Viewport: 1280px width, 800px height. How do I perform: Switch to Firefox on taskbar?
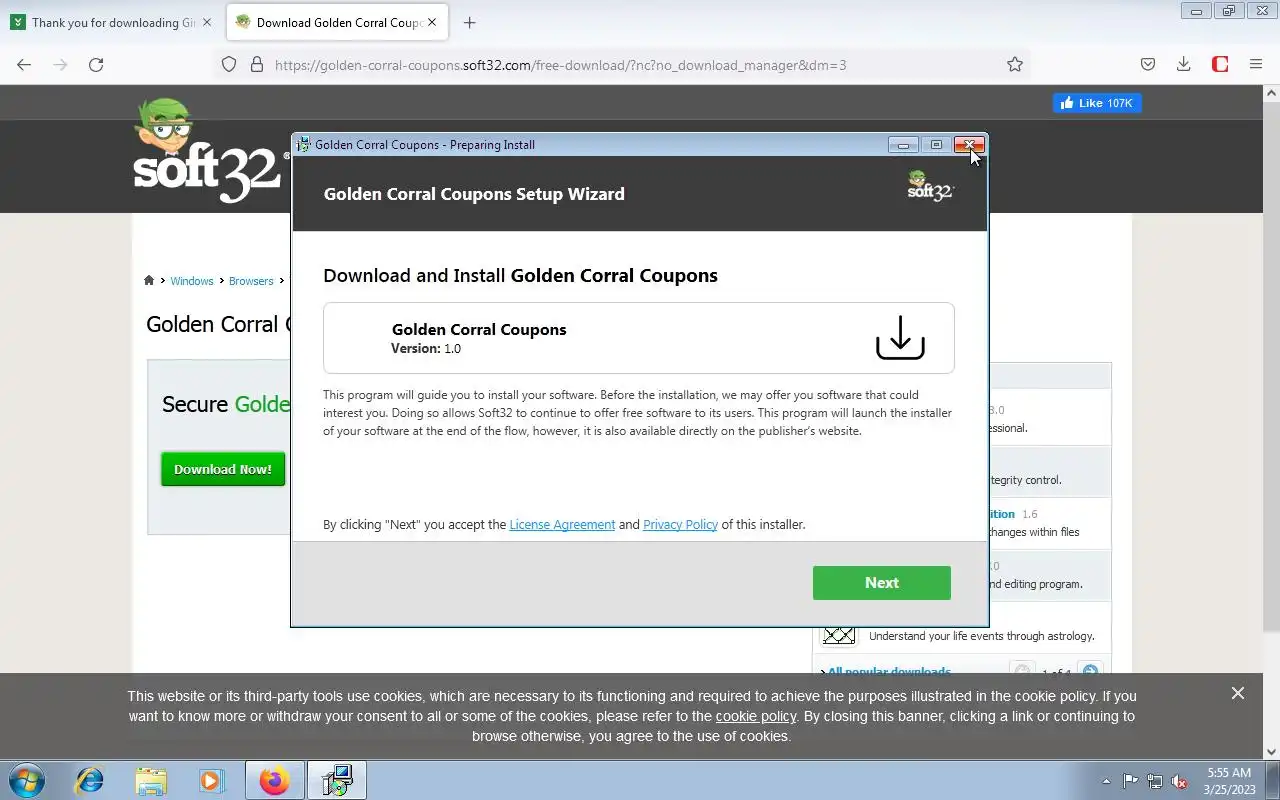[x=274, y=780]
